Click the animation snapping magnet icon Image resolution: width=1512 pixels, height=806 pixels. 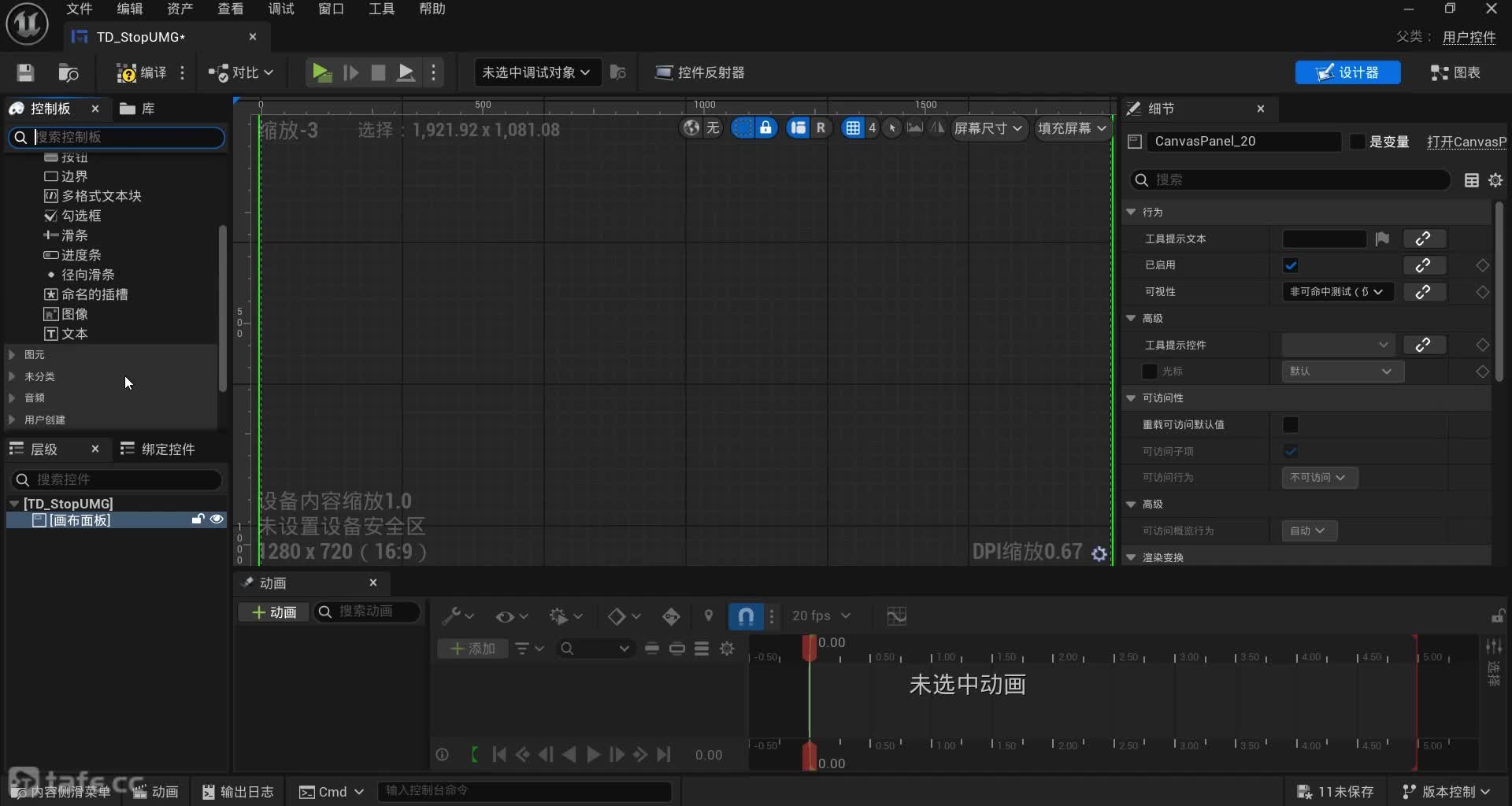pos(746,616)
